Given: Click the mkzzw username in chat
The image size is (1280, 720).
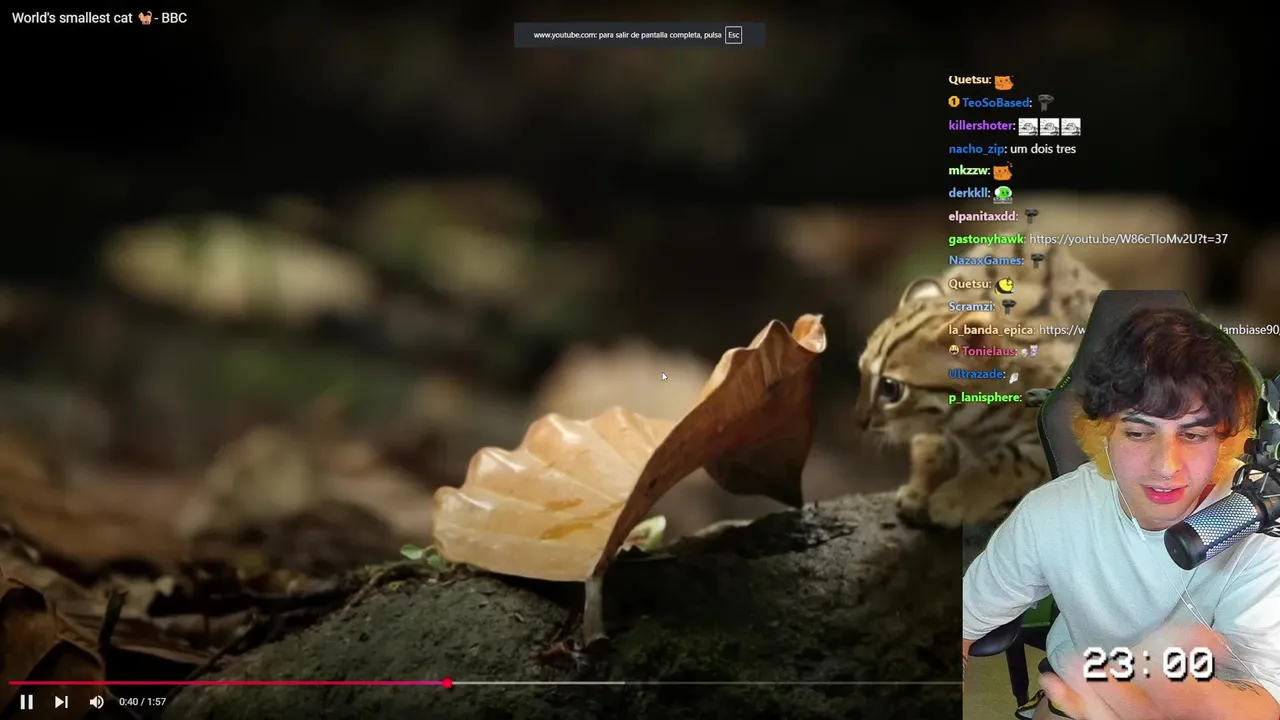Looking at the screenshot, I should point(968,171).
